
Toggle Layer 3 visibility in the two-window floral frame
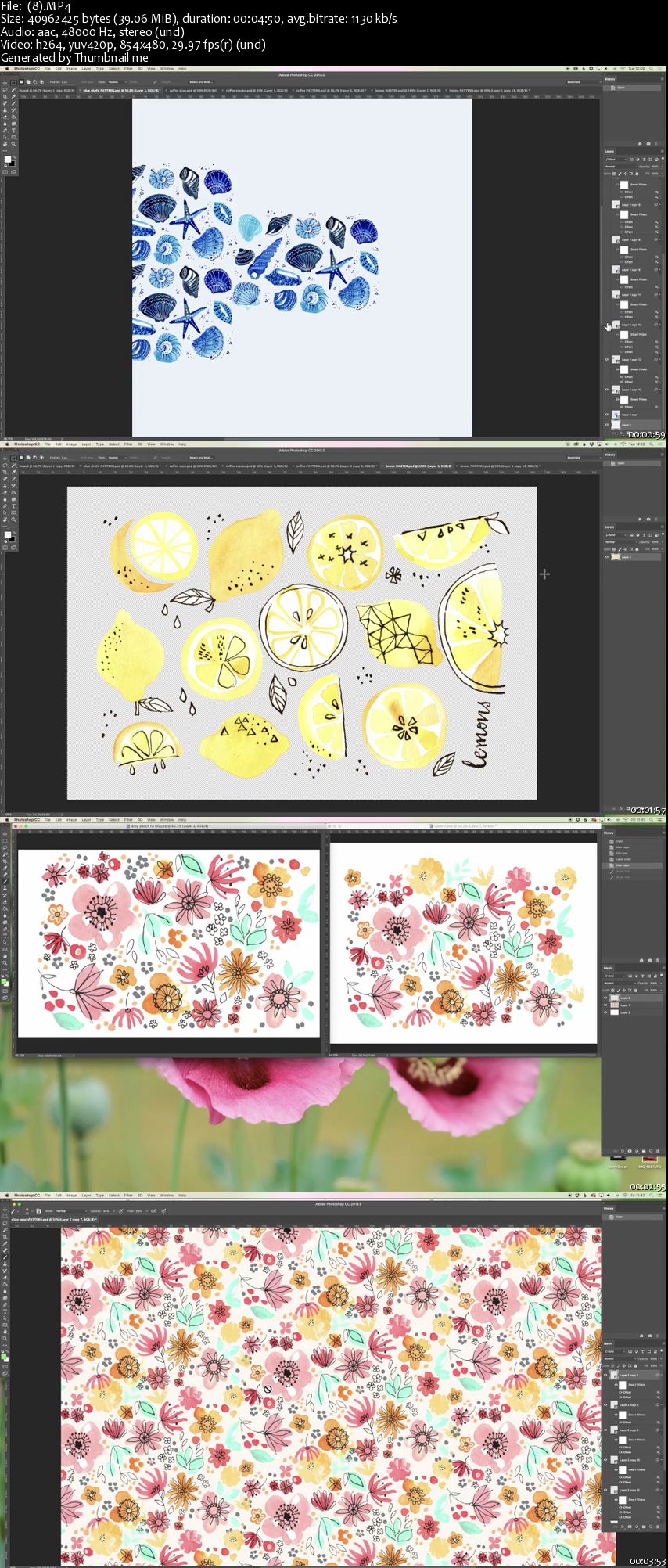click(605, 998)
